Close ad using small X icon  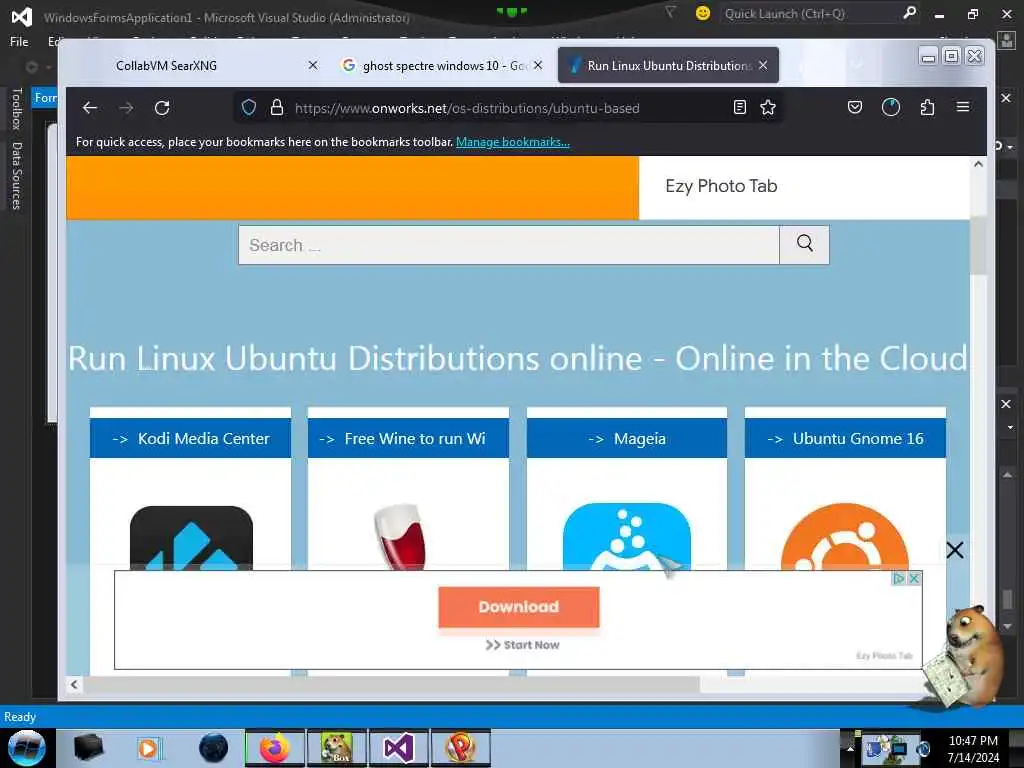coord(914,578)
